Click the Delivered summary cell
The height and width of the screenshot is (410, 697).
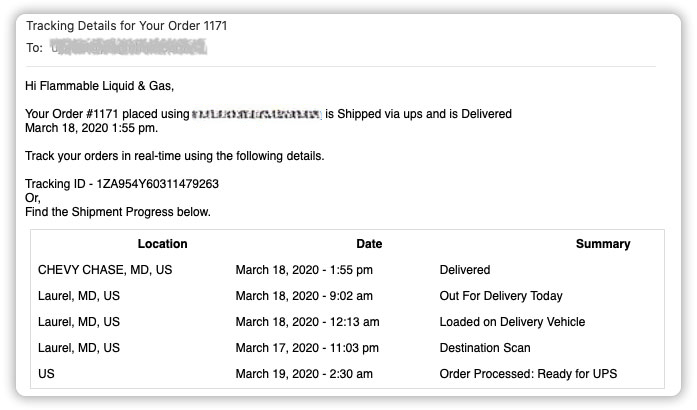pos(465,270)
